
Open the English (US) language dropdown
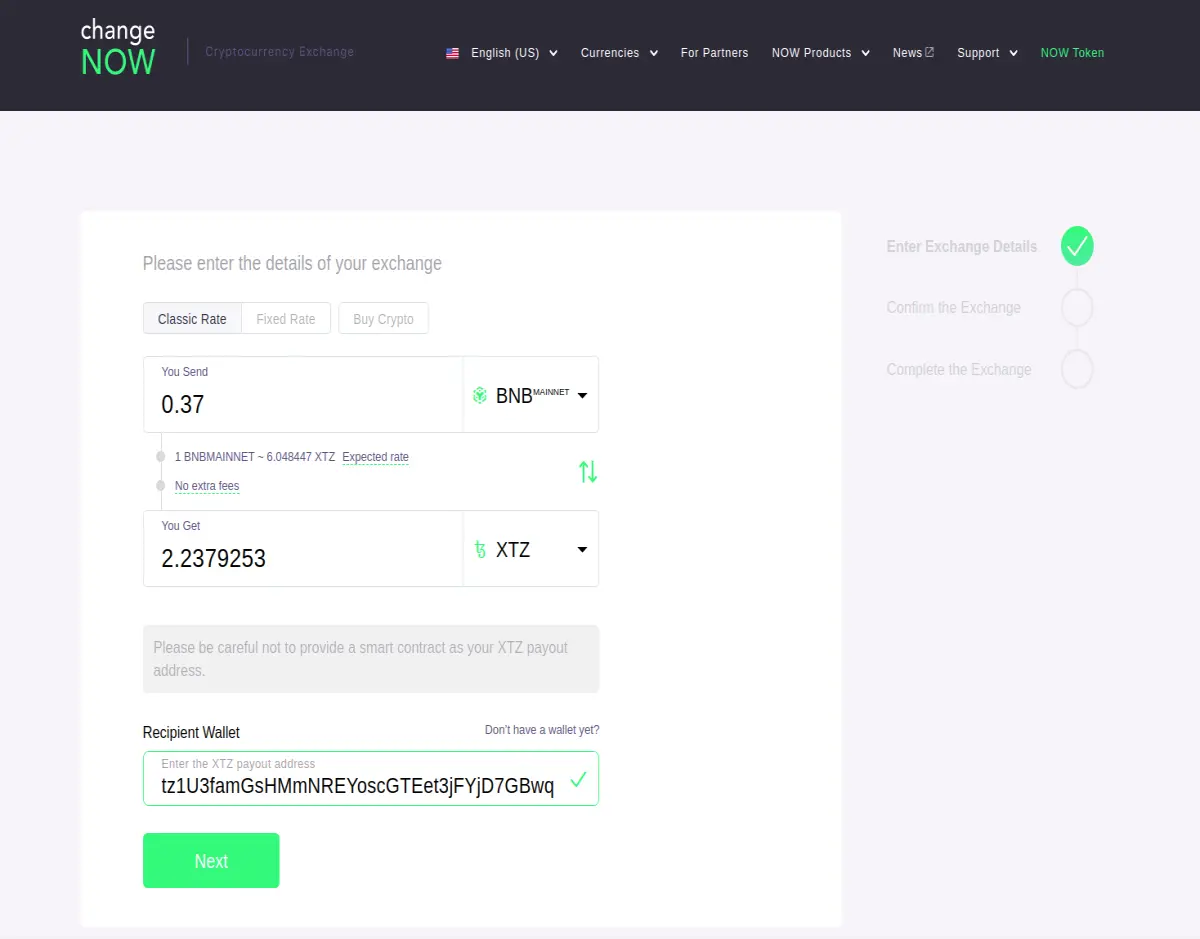coord(503,53)
